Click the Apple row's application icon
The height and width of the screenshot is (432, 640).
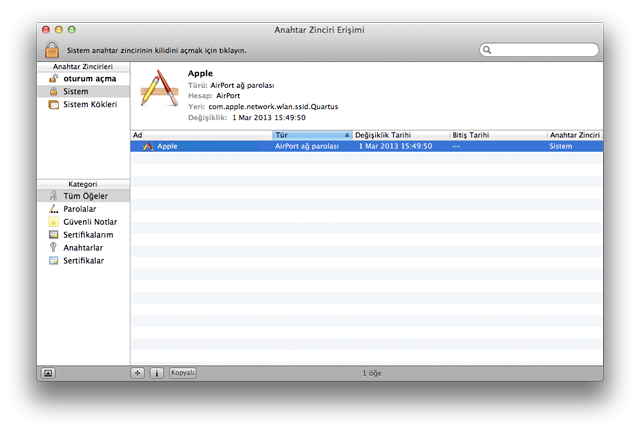[148, 146]
